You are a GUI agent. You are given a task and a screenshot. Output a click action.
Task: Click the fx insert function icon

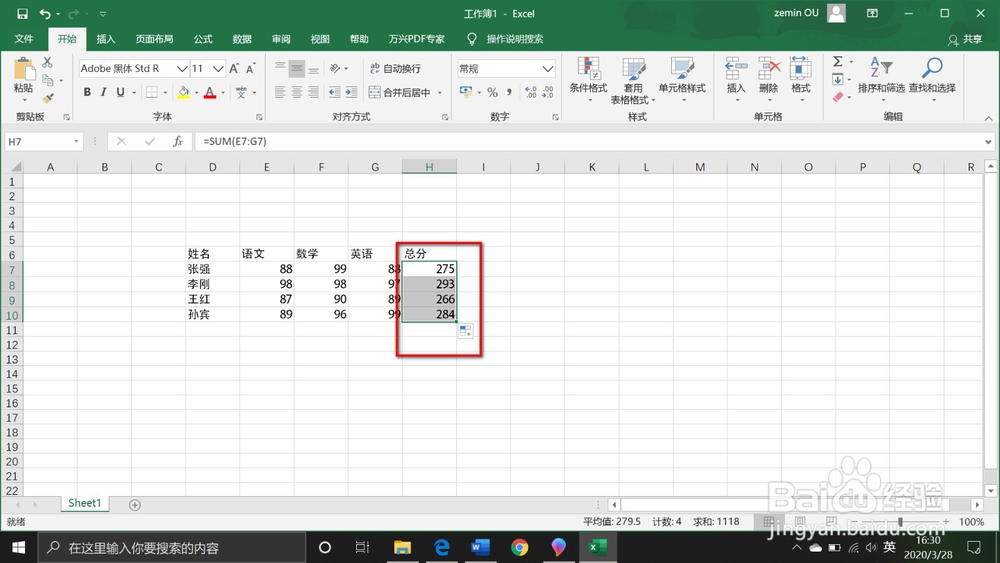click(177, 142)
